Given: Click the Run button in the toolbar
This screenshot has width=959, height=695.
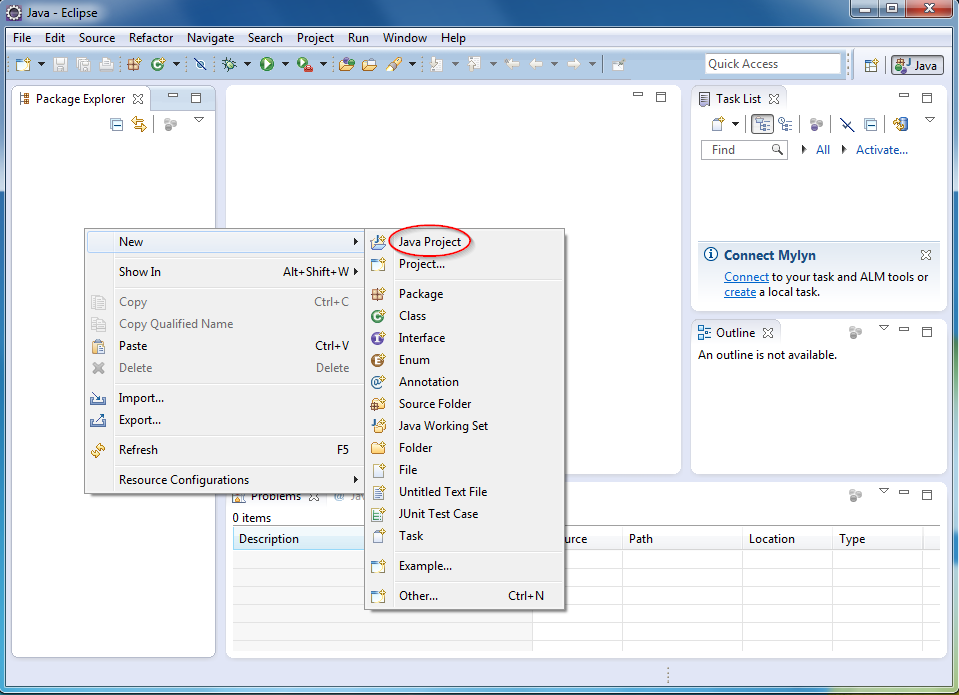Looking at the screenshot, I should pos(267,64).
